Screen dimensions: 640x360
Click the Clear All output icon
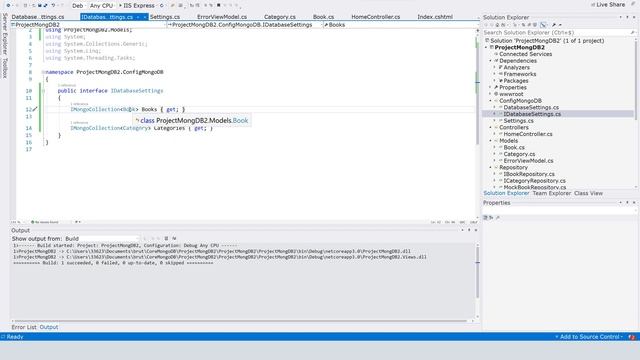click(x=166, y=238)
